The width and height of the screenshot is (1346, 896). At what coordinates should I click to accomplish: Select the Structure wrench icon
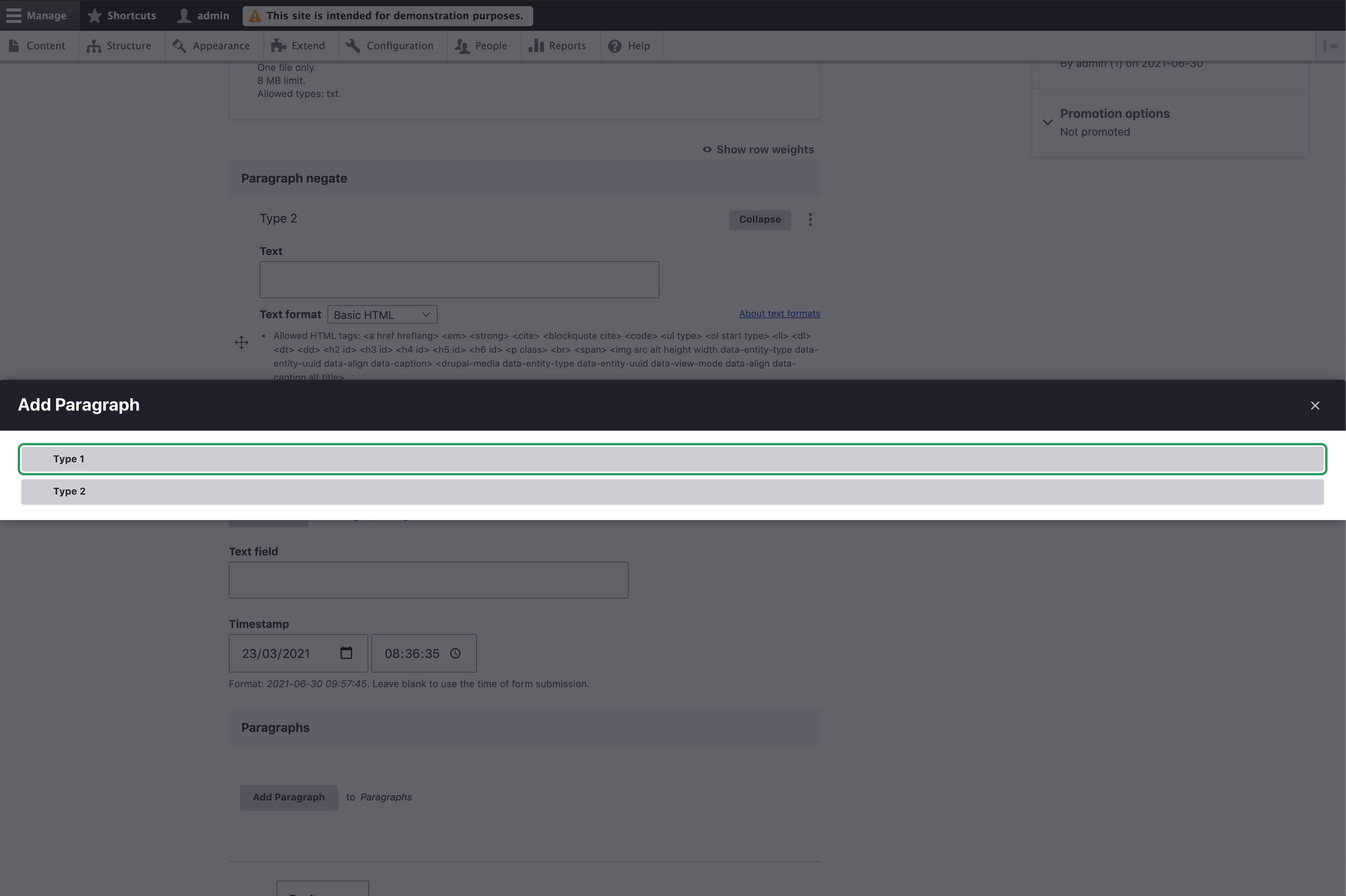(93, 46)
